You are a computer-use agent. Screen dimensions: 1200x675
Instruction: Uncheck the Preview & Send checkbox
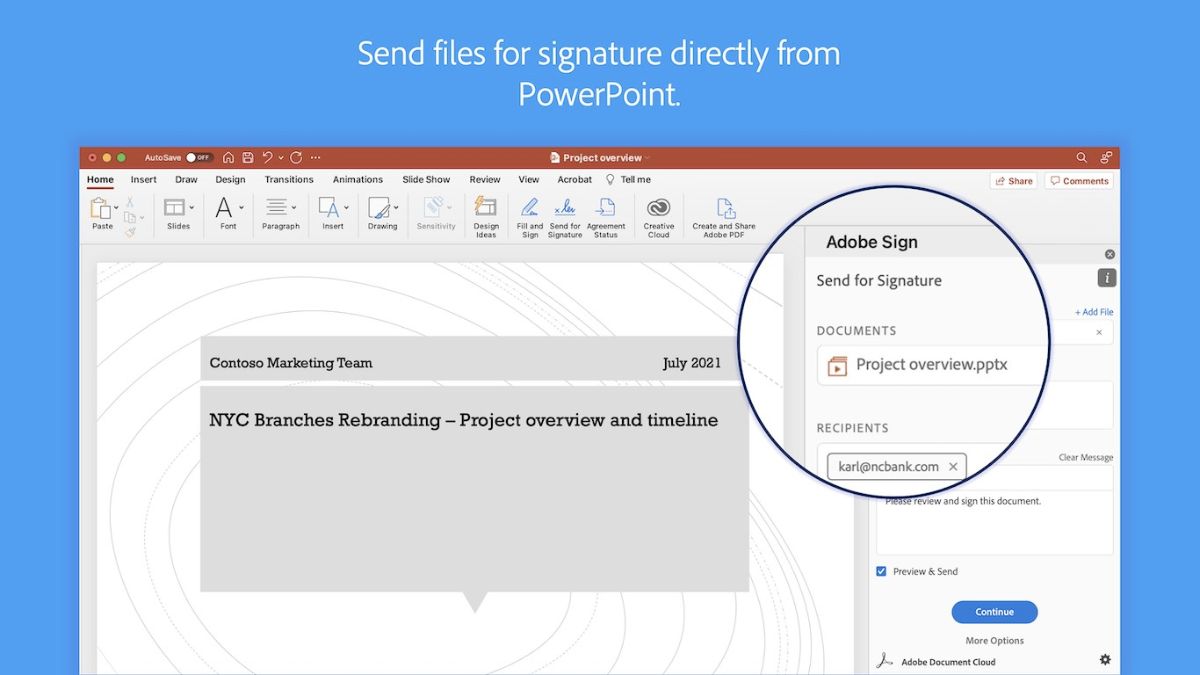[x=881, y=571]
